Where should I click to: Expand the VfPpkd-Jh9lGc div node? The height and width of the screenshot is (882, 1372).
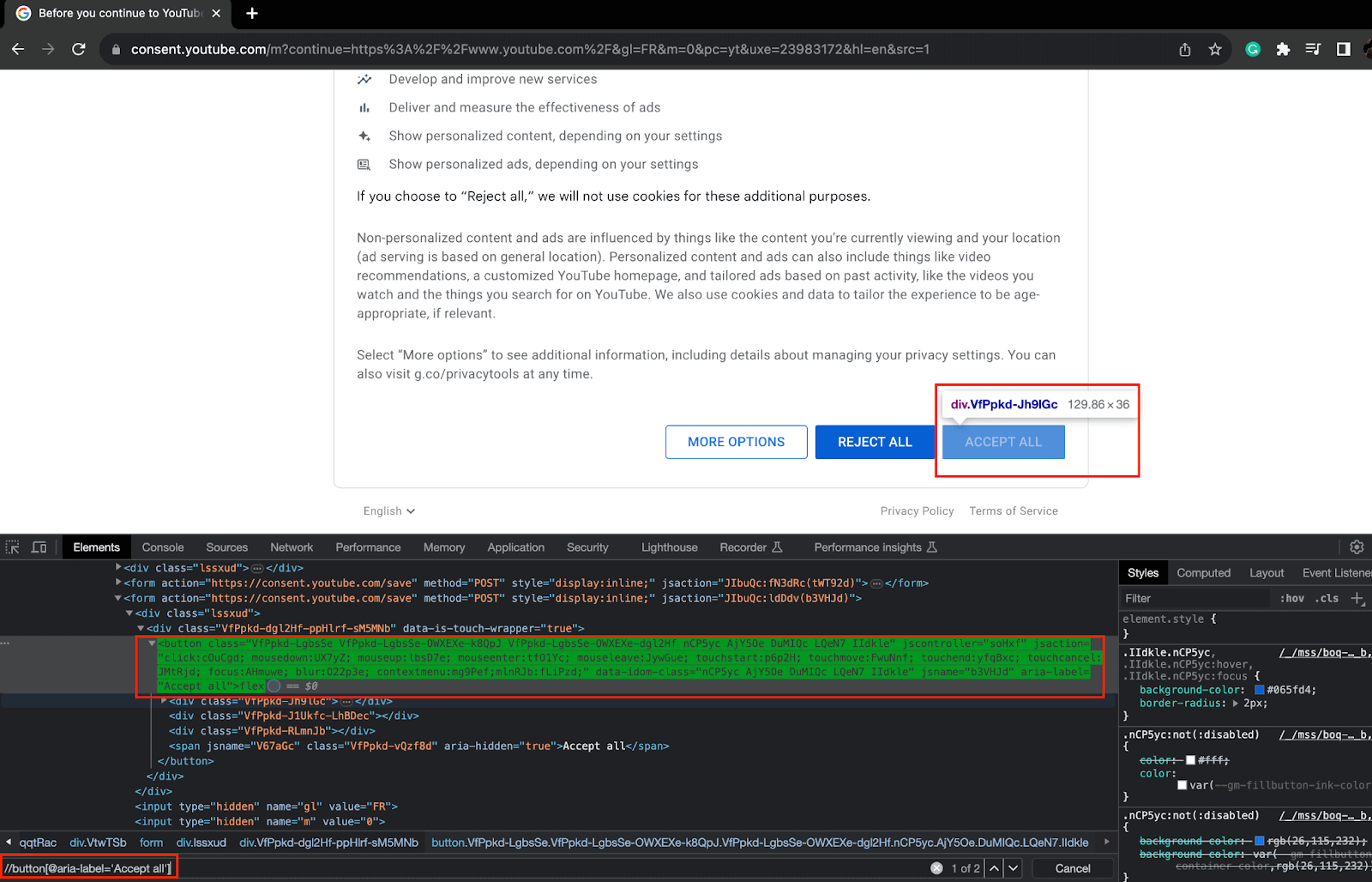point(164,701)
